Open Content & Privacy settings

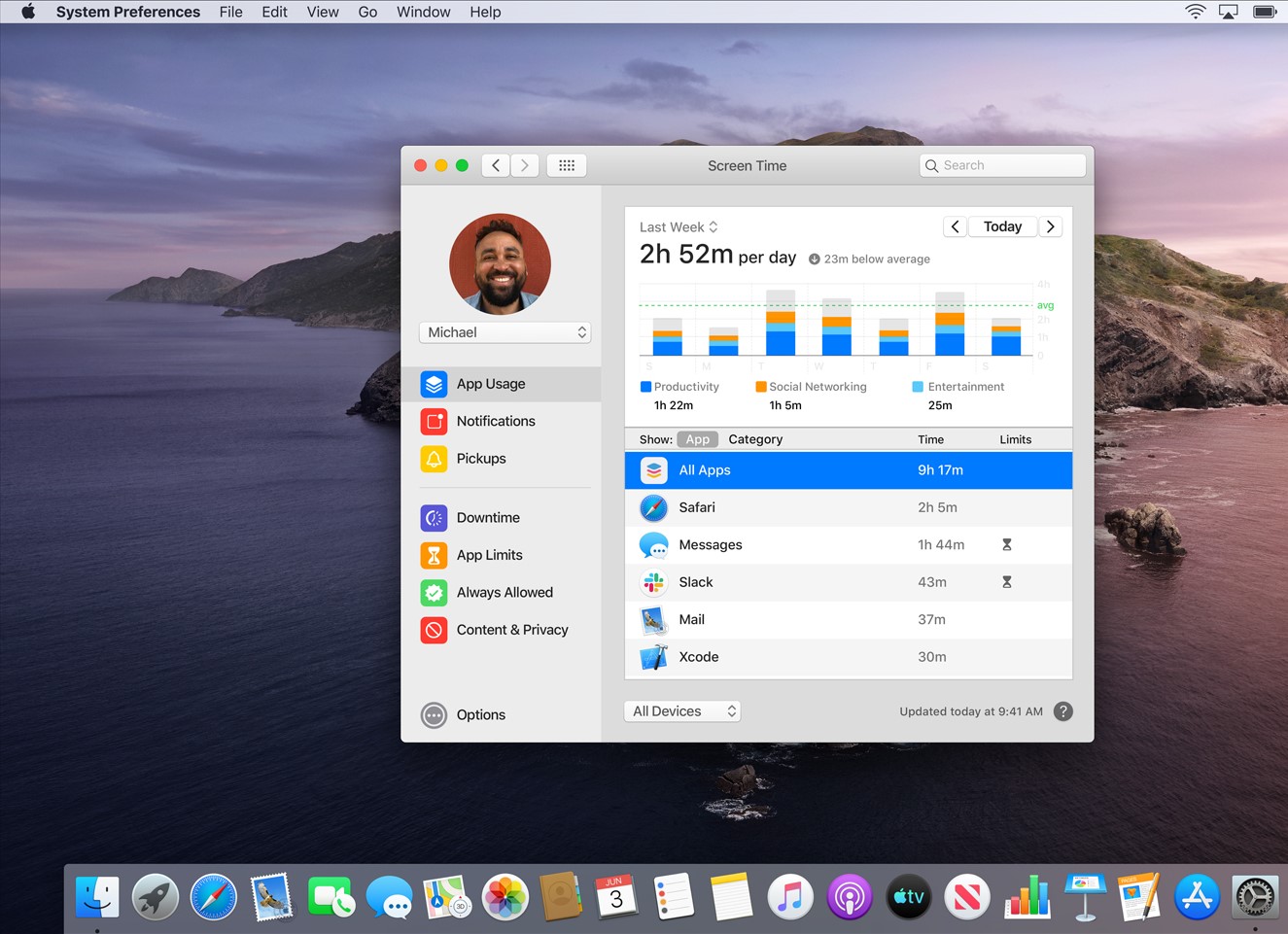511,630
